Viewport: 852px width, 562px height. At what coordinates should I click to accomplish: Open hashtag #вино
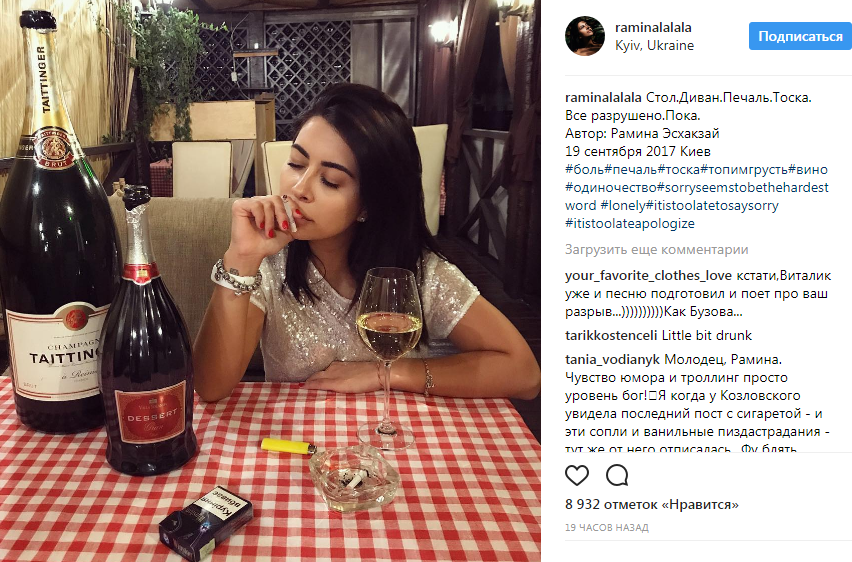click(808, 170)
